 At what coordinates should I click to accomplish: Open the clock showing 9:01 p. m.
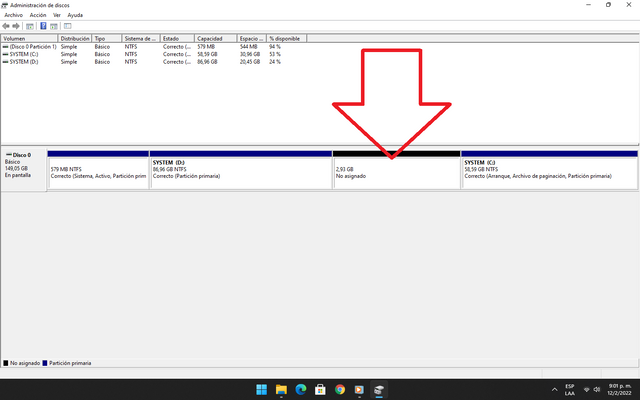pyautogui.click(x=620, y=389)
